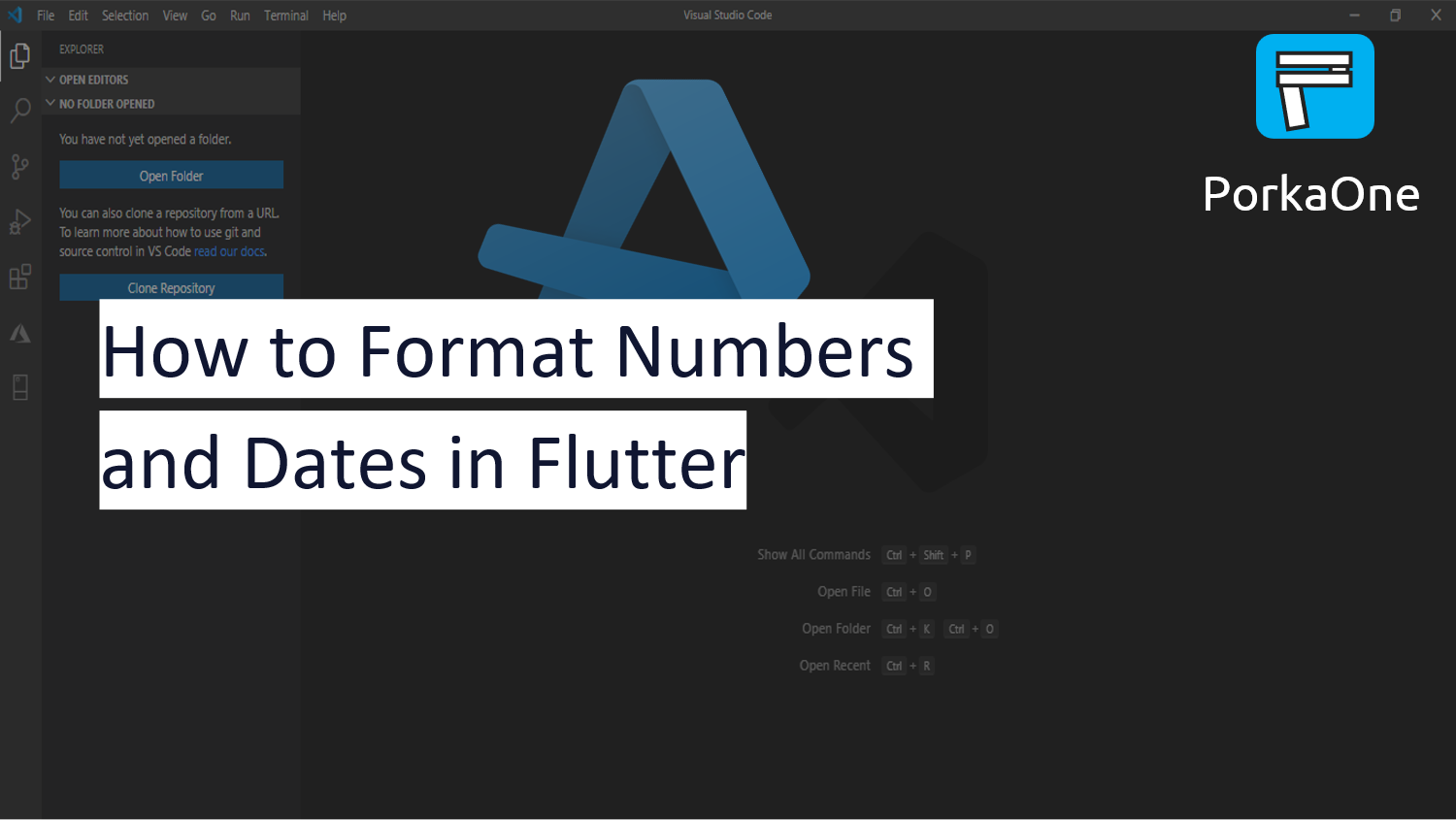Close the Visual Studio Code window

[x=1436, y=16]
